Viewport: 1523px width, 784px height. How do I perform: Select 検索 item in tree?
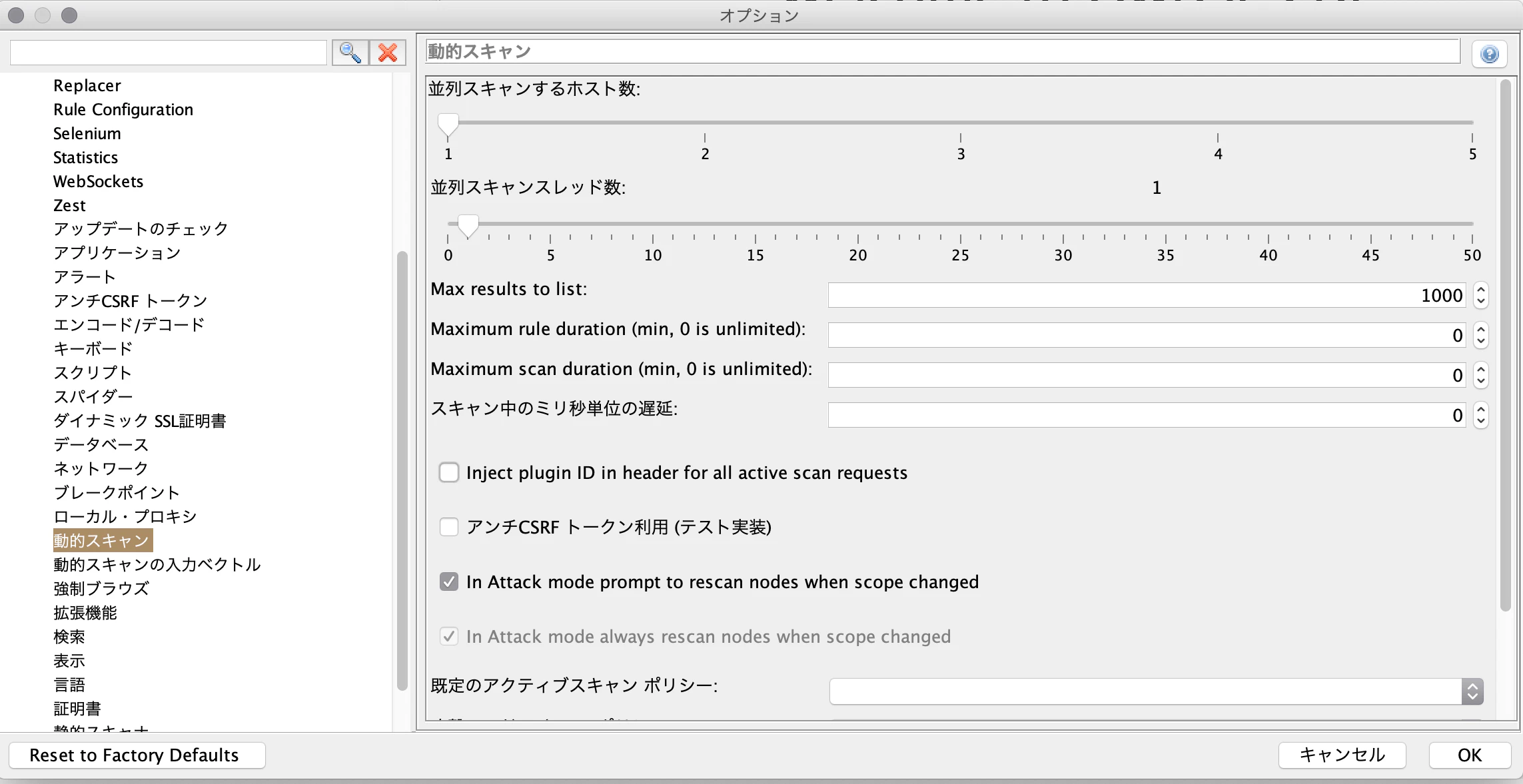(69, 636)
